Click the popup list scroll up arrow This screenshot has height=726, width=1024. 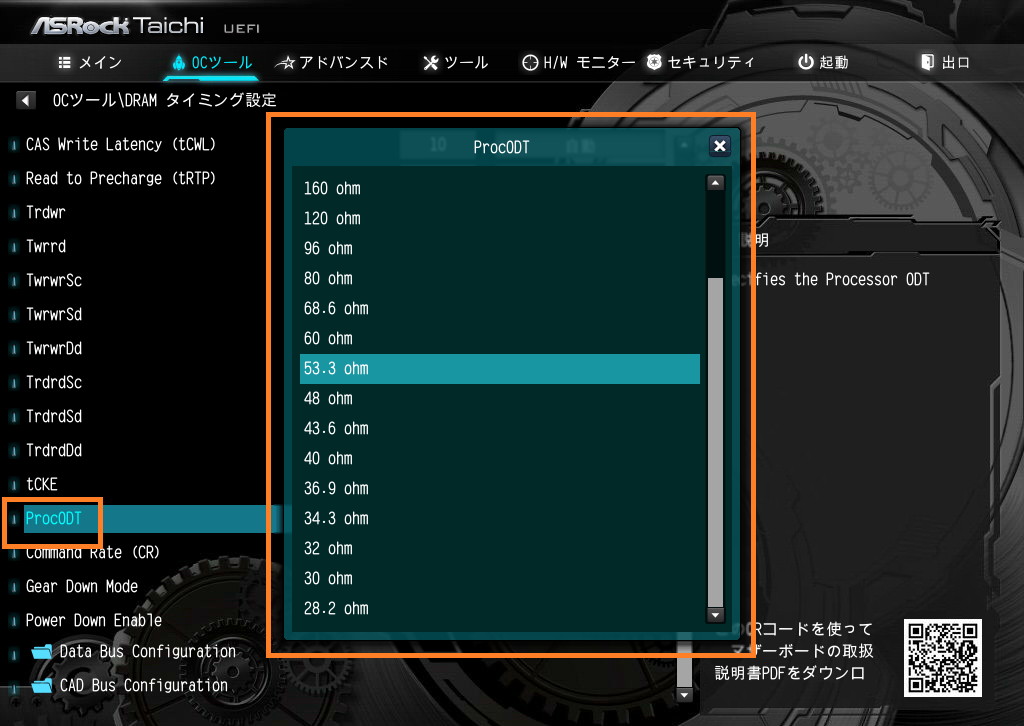coord(716,183)
